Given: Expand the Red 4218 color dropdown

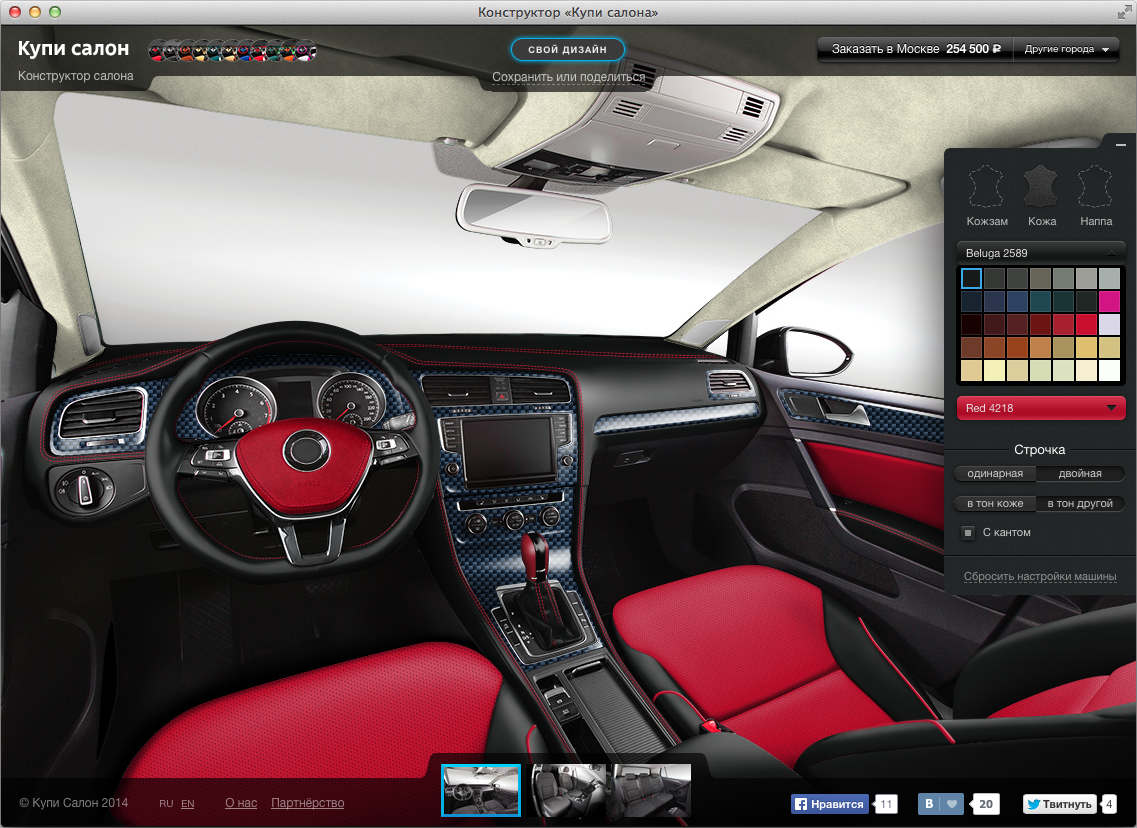Looking at the screenshot, I should point(1041,408).
